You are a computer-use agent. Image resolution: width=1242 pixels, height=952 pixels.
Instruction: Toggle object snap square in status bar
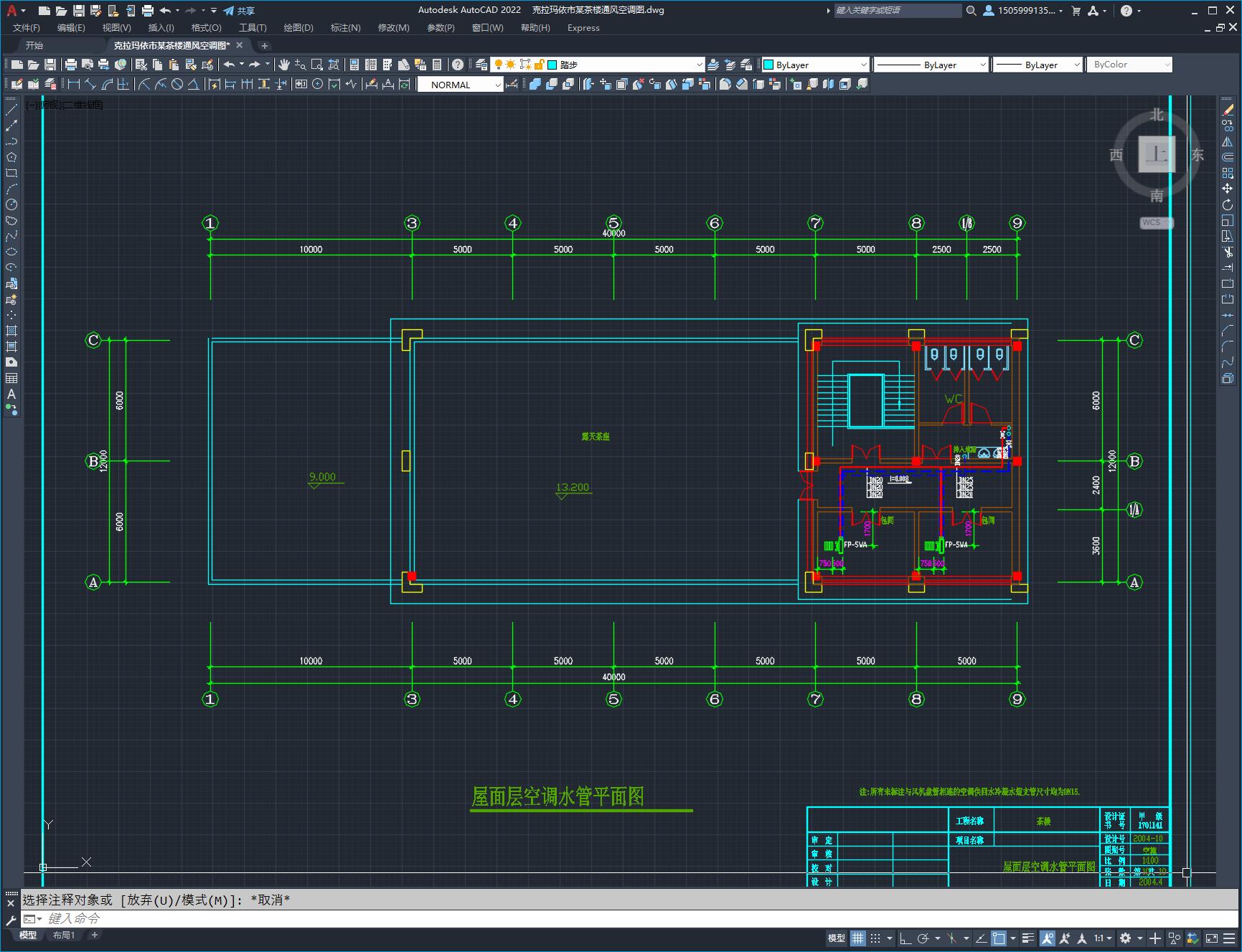coord(999,938)
